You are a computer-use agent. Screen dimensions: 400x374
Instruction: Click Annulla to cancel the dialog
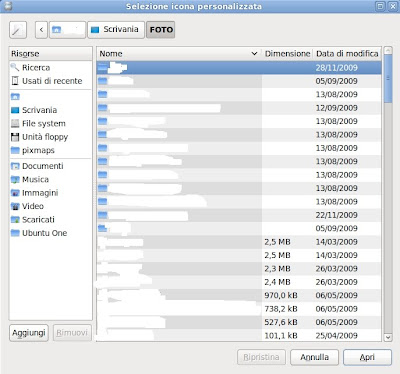coord(314,357)
